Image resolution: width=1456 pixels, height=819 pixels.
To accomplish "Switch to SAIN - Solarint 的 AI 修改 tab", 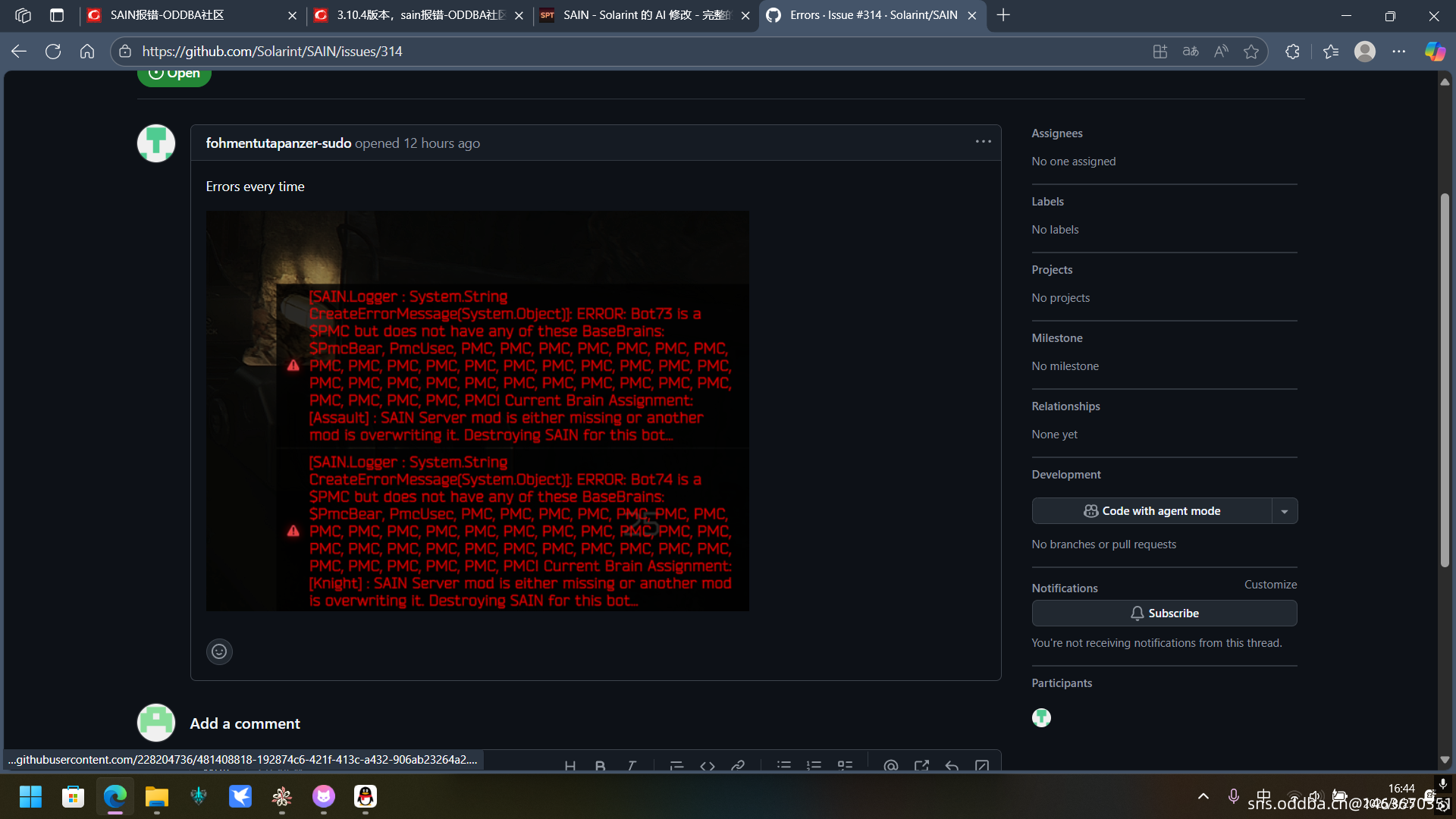I will pyautogui.click(x=645, y=15).
